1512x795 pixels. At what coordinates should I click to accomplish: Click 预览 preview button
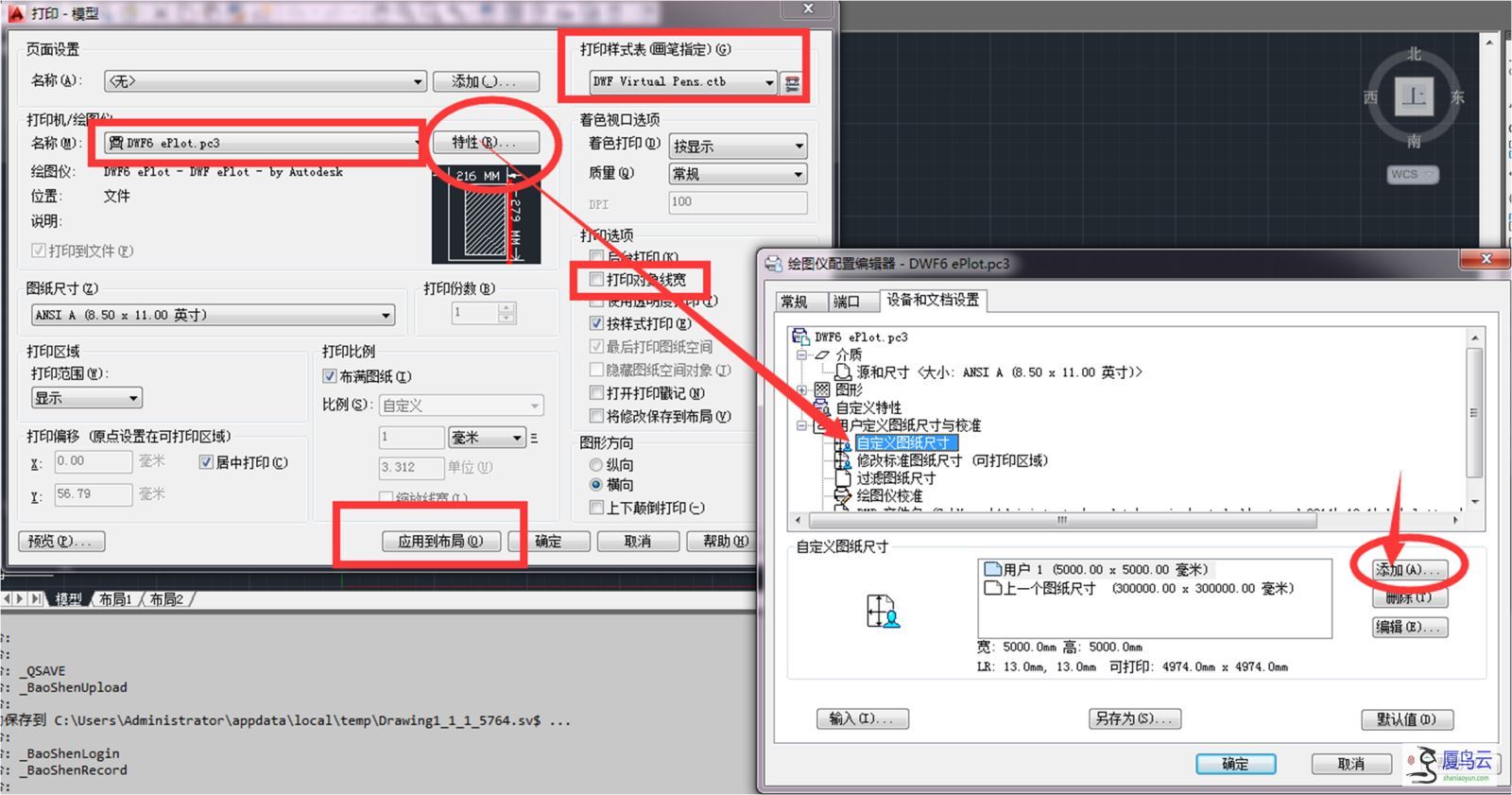61,542
